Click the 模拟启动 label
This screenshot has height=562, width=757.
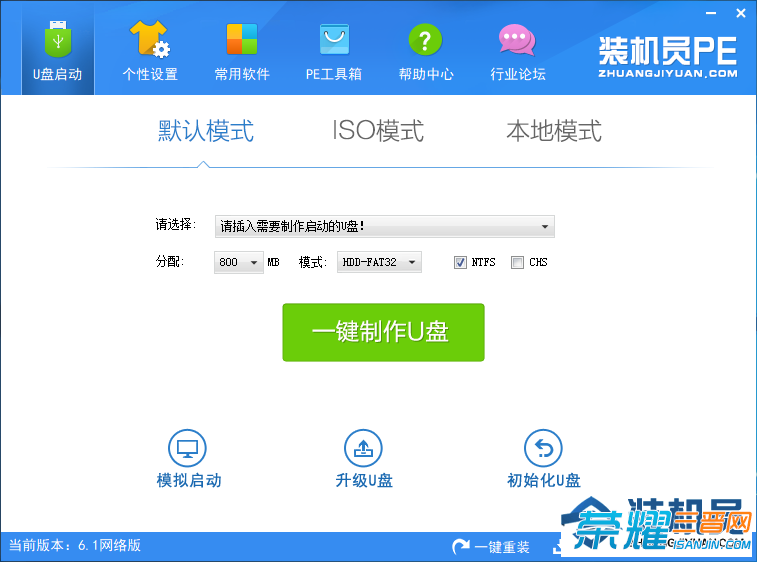coord(189,480)
